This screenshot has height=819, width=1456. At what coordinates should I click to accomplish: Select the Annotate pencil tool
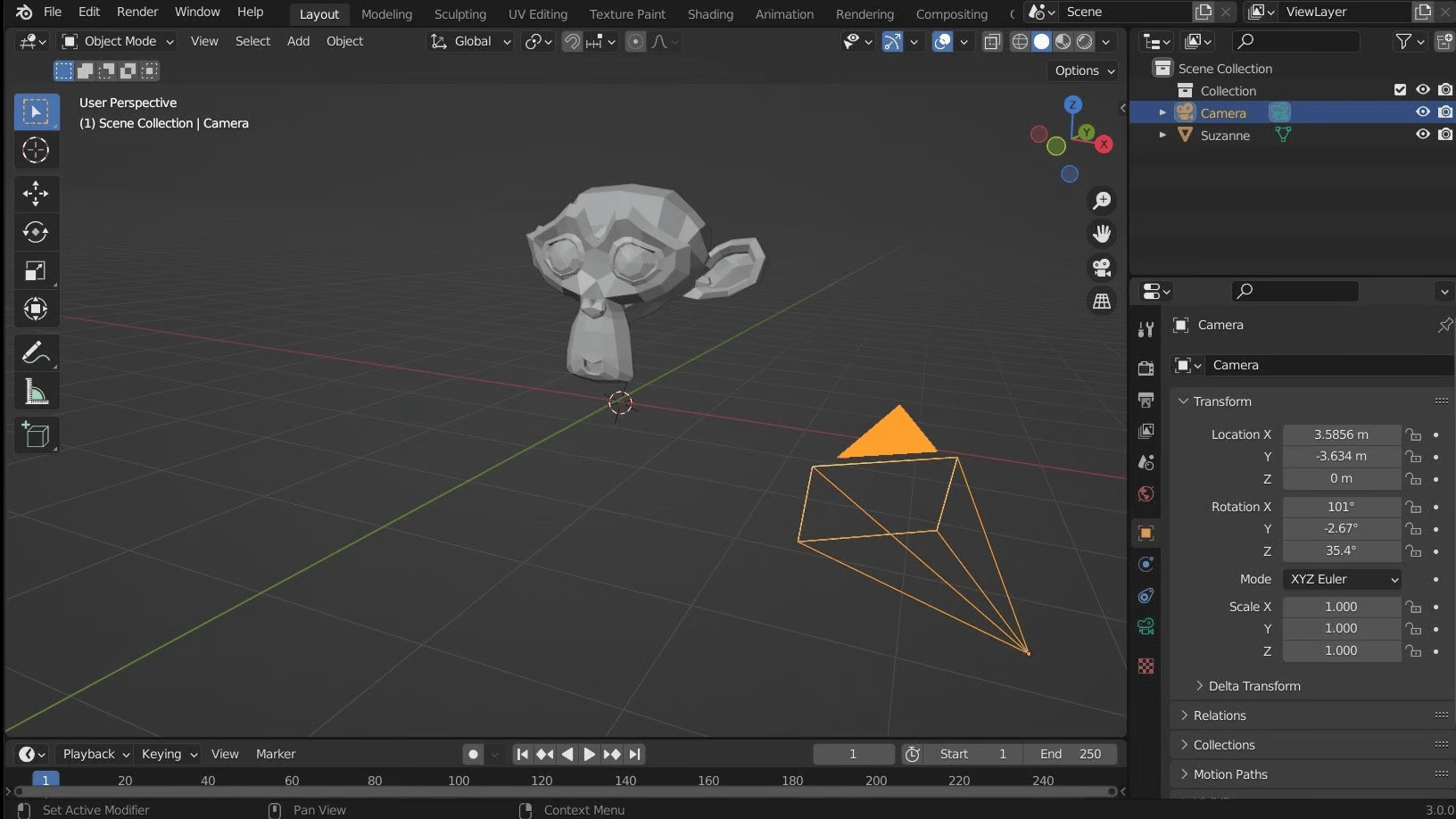click(x=36, y=353)
